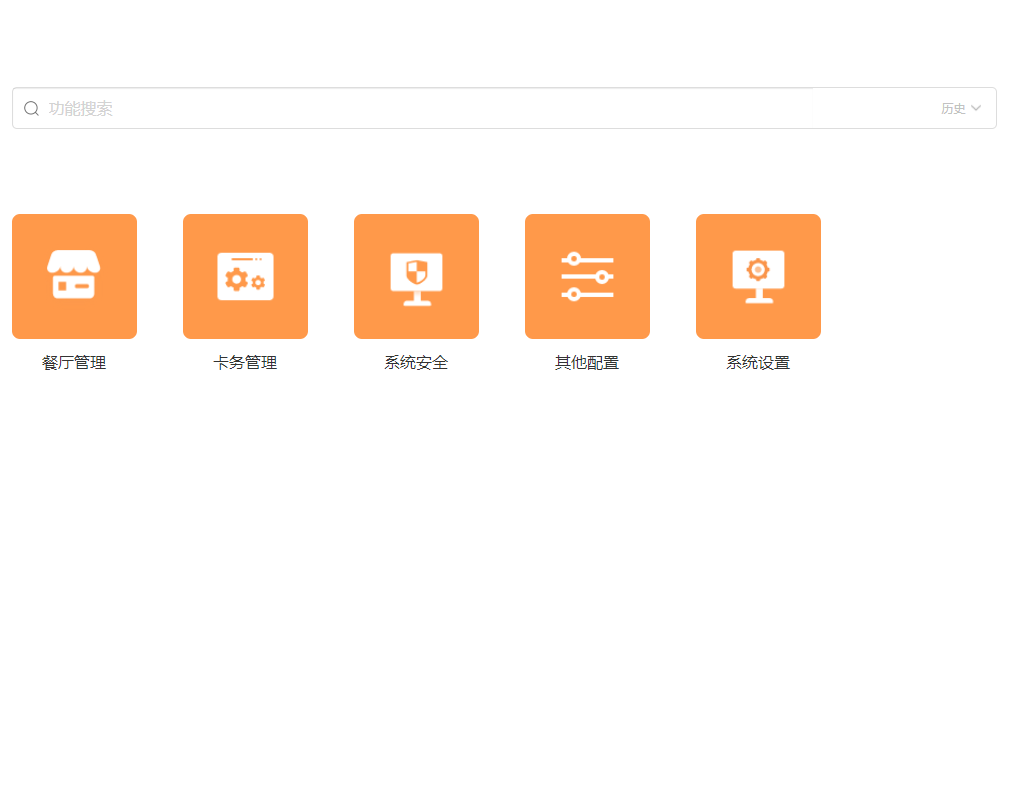Navigate to the 系统安全 section
The width and height of the screenshot is (1015, 801).
pos(416,276)
